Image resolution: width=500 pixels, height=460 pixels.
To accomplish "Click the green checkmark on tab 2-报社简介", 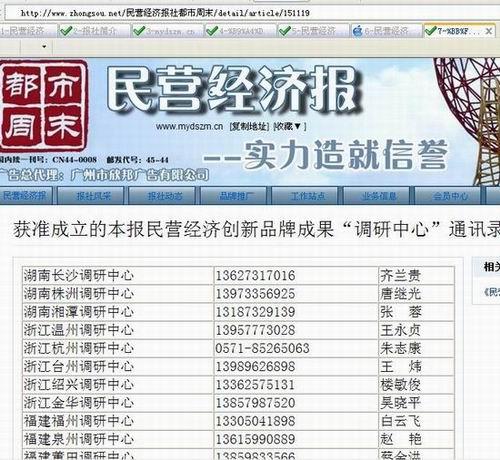I will click(x=66, y=31).
